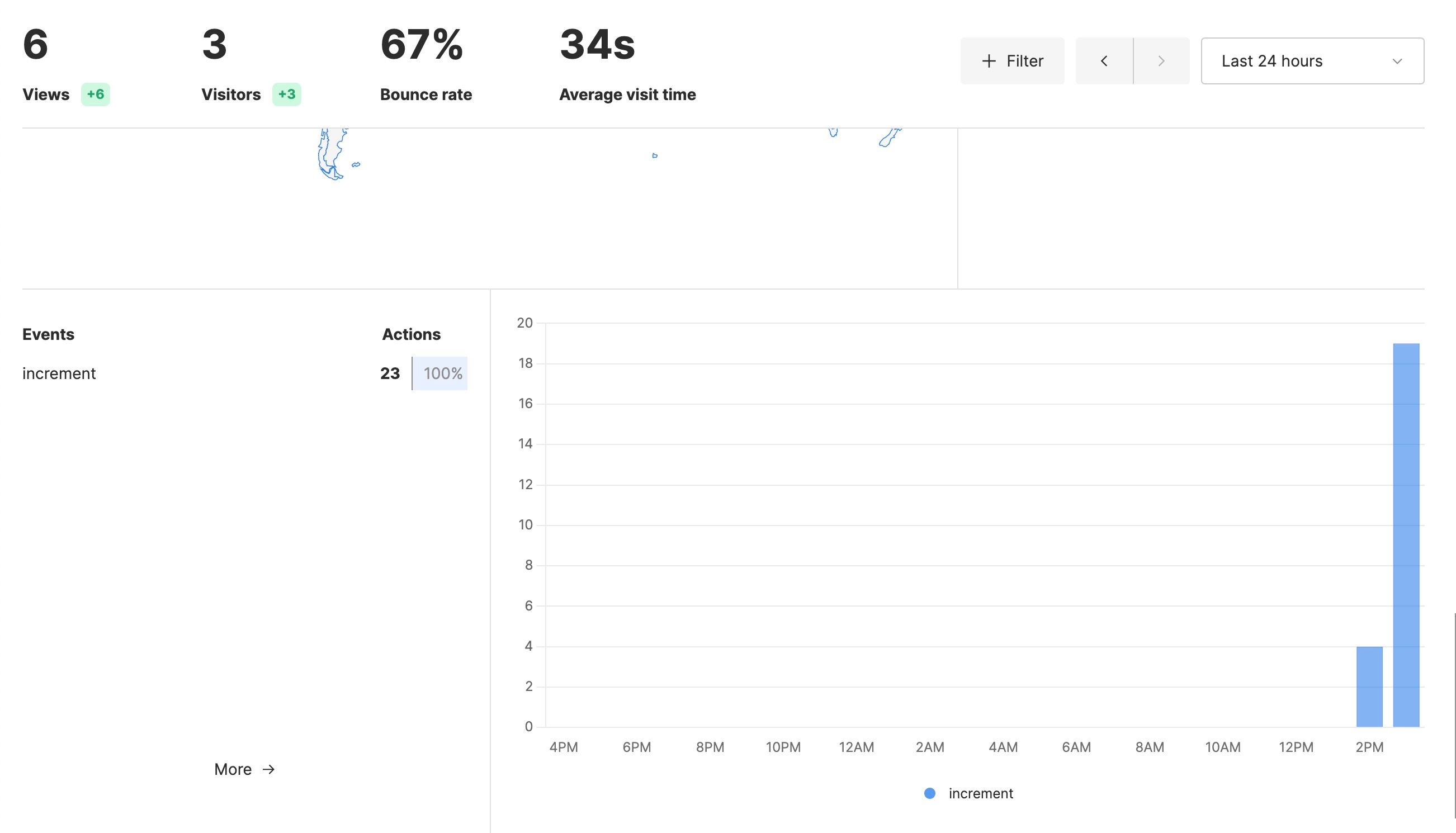This screenshot has height=833, width=1456.
Task: Click the +6 views change badge
Action: coord(96,94)
